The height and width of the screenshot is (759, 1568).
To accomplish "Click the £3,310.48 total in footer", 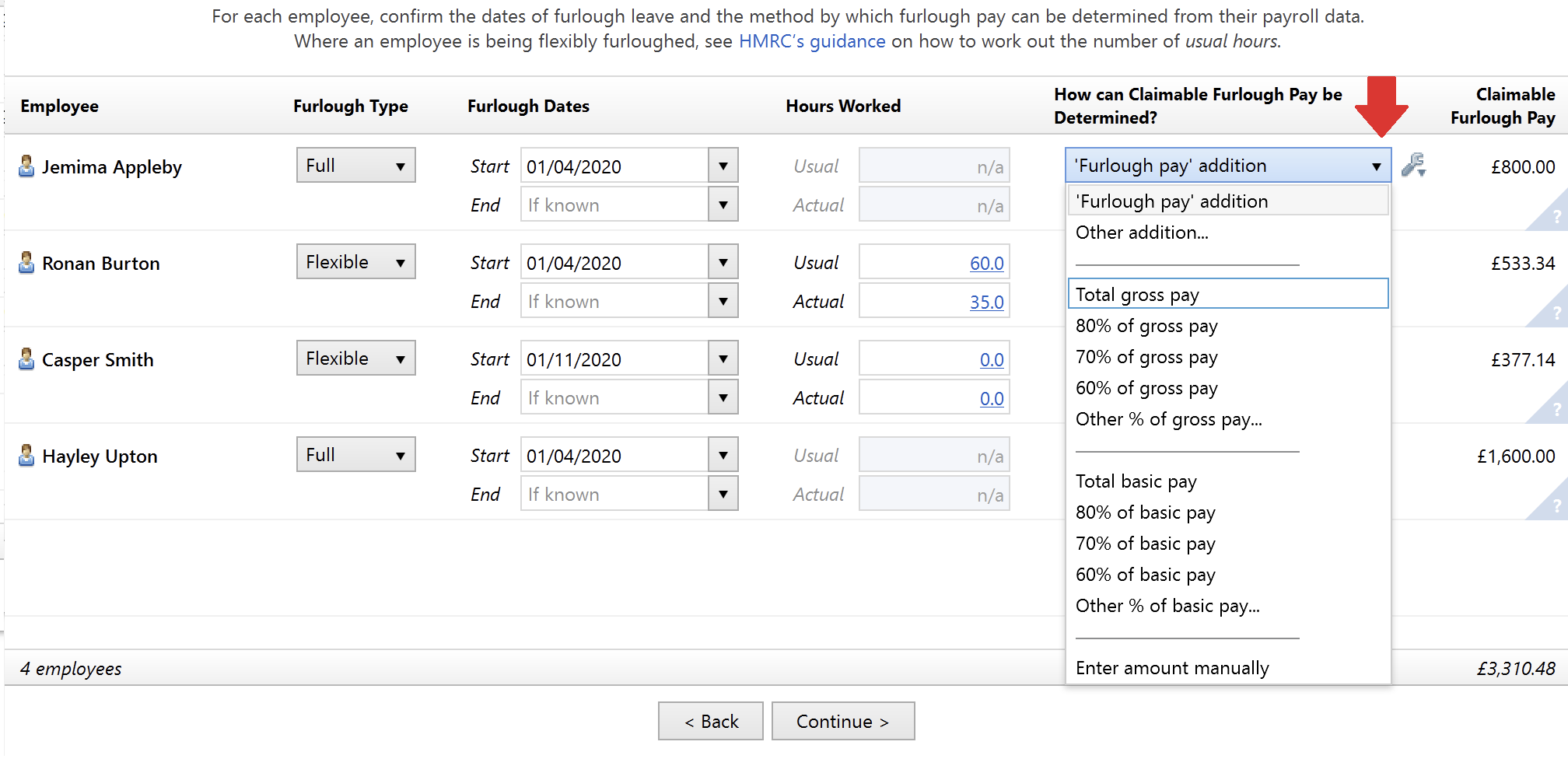I will click(1516, 668).
